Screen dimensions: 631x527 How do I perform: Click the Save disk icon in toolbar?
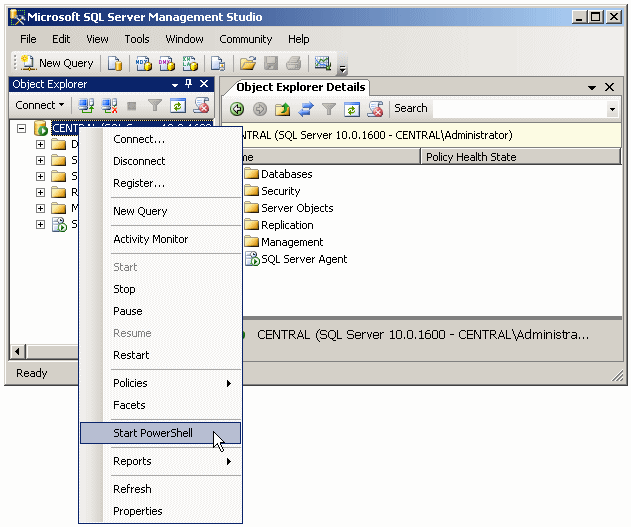(271, 63)
